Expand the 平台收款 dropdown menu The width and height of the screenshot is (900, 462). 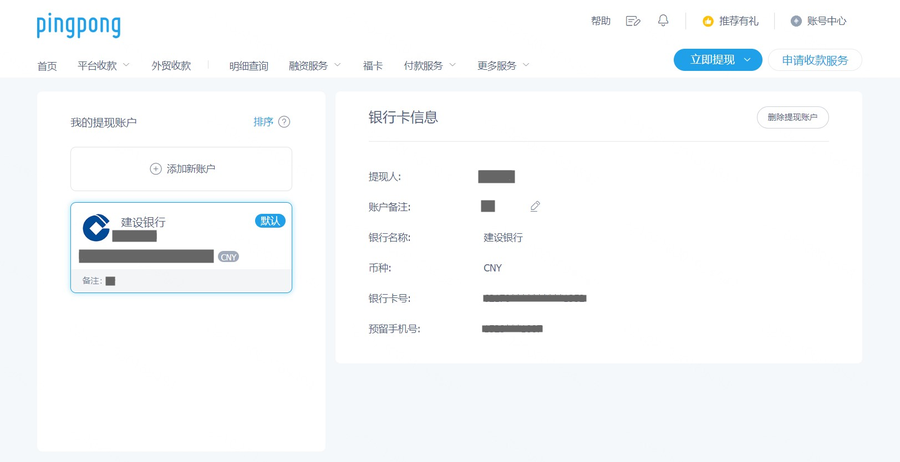103,66
